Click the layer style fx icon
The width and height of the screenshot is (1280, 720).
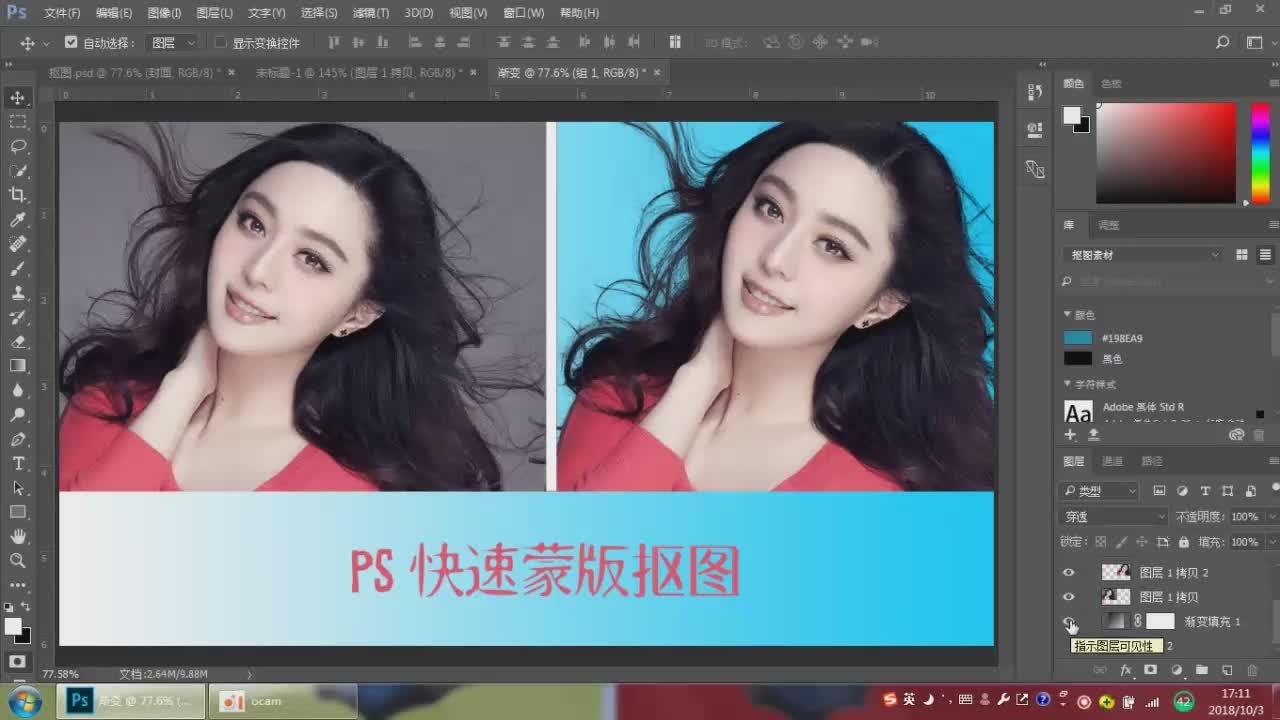click(x=1126, y=670)
